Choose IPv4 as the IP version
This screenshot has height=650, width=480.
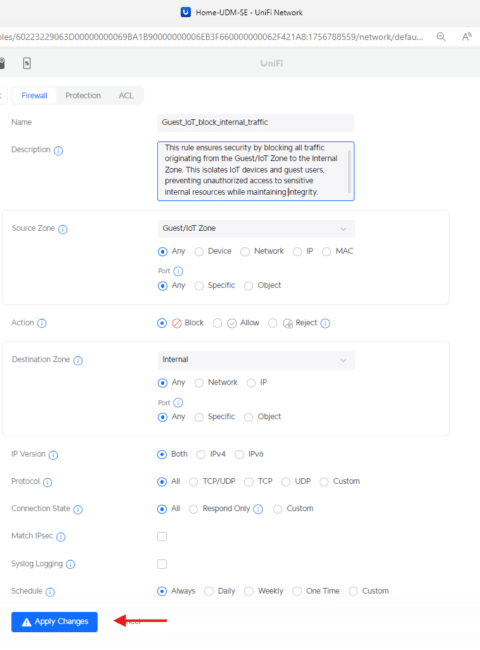pyautogui.click(x=201, y=454)
